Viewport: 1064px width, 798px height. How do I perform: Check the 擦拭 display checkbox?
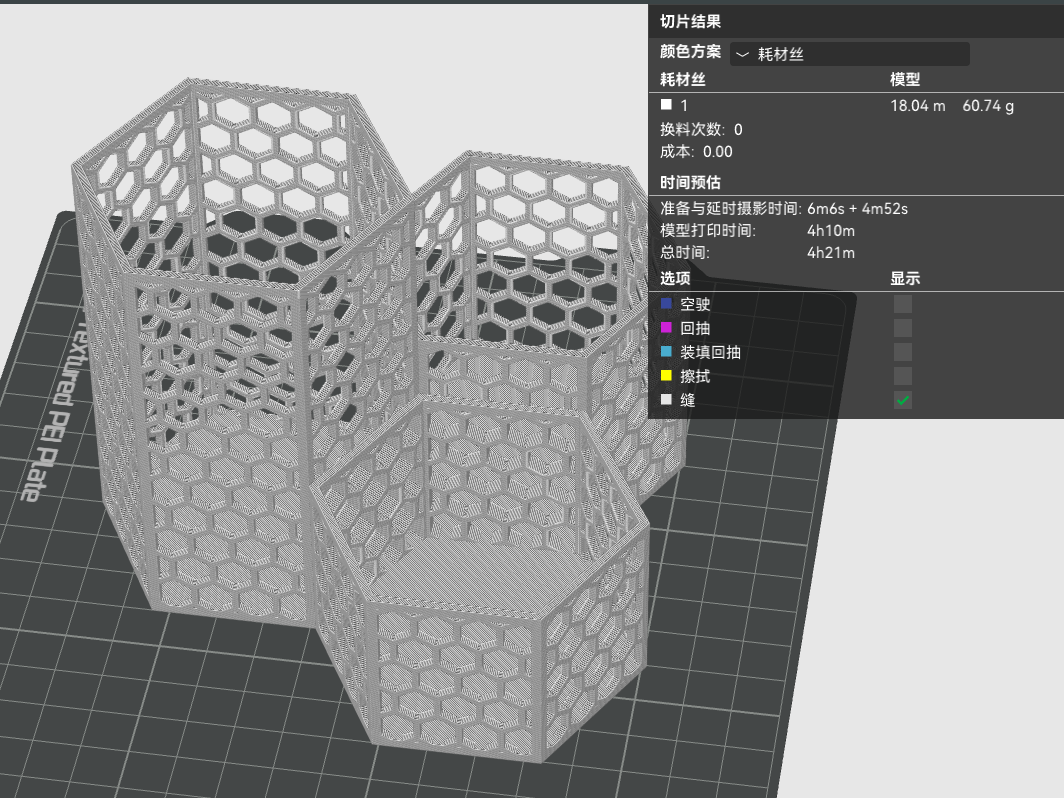point(902,376)
